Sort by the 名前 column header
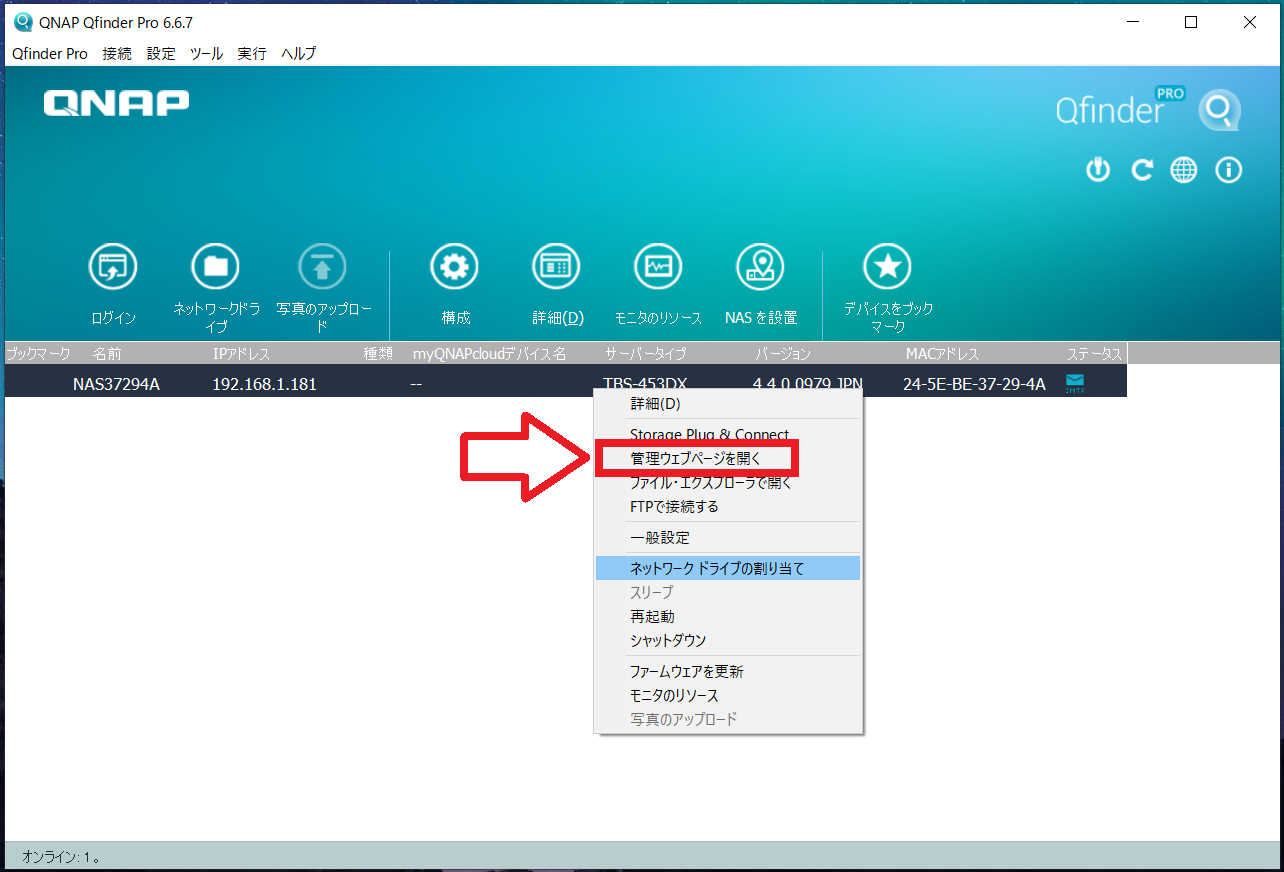This screenshot has height=872, width=1284. (107, 354)
